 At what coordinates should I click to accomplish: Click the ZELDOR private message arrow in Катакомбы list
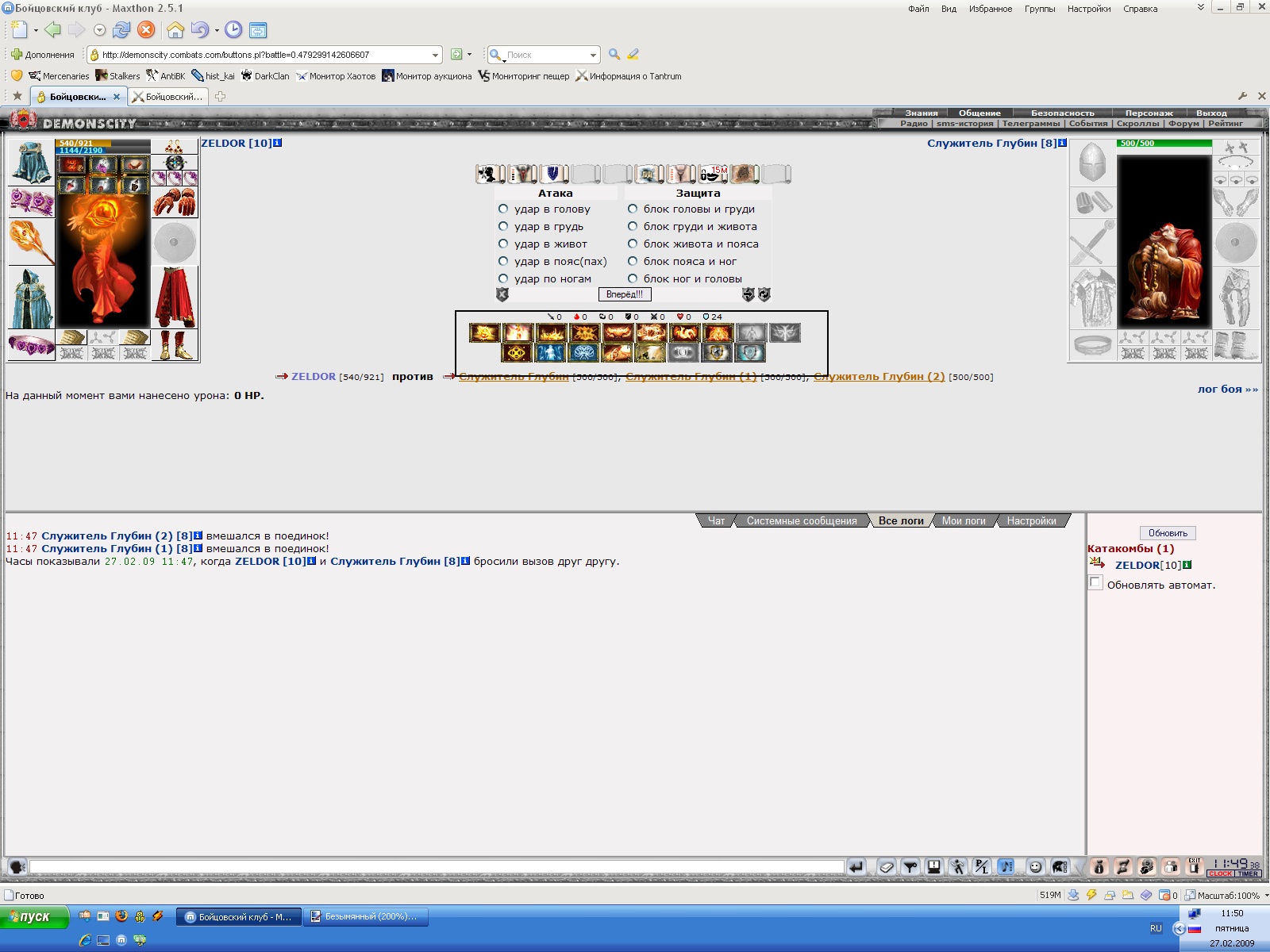coord(1097,563)
